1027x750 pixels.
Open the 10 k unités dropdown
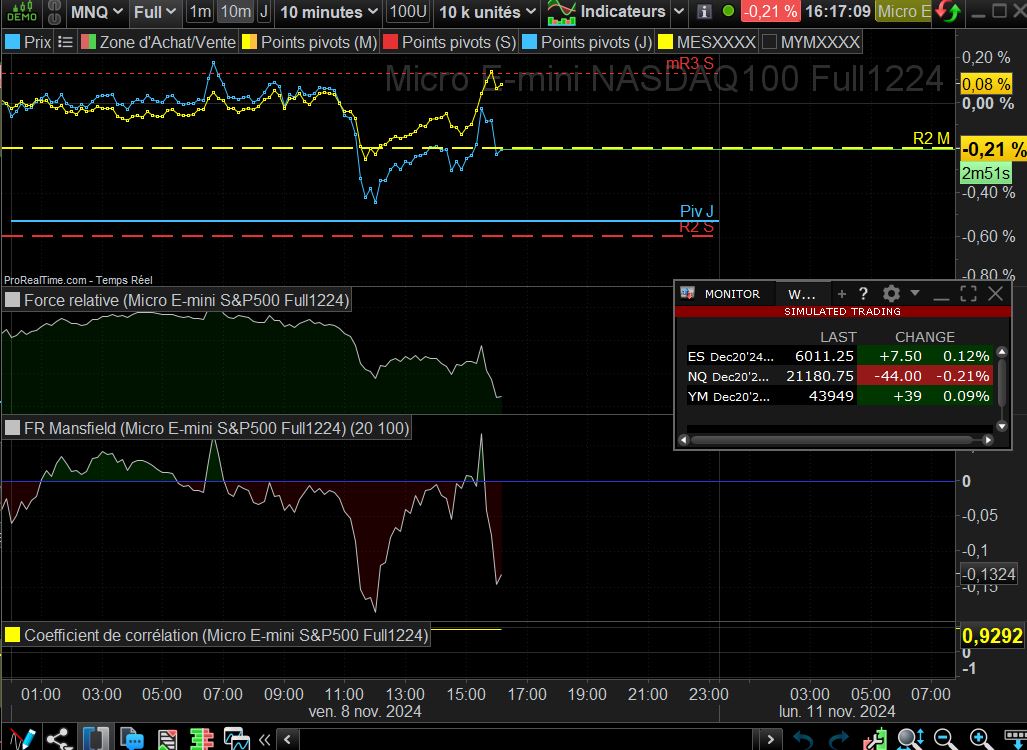[x=487, y=12]
